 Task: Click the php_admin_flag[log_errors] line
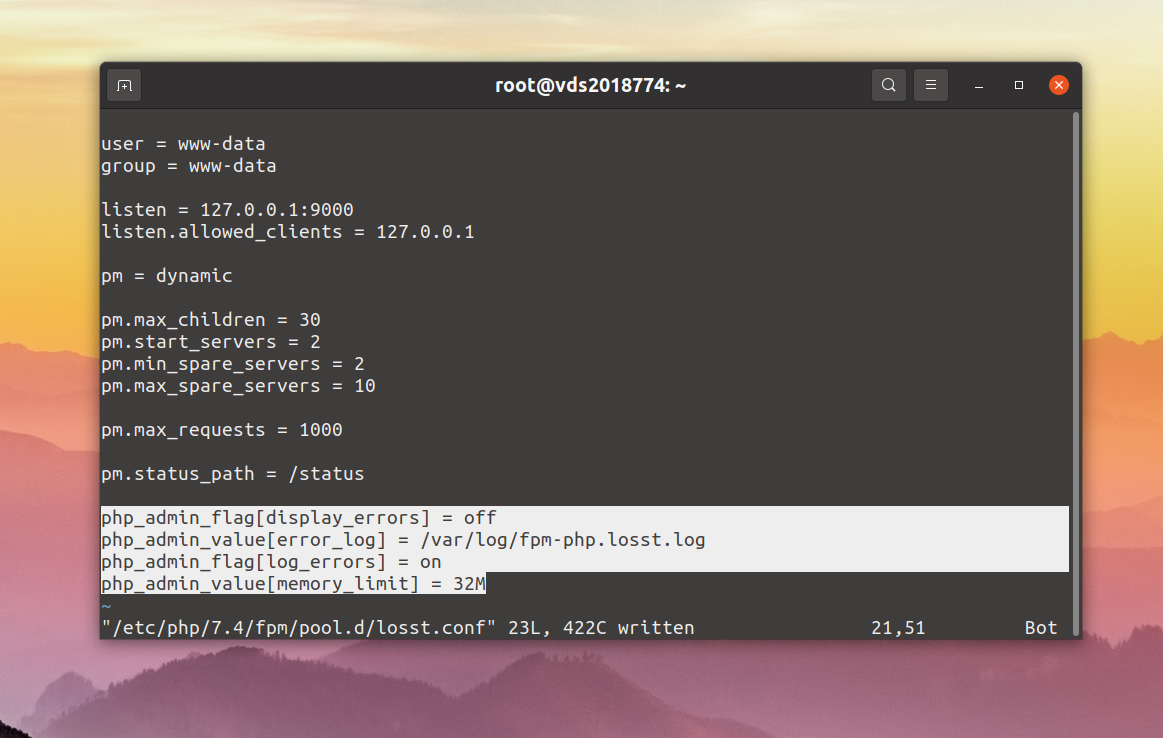[x=271, y=562]
